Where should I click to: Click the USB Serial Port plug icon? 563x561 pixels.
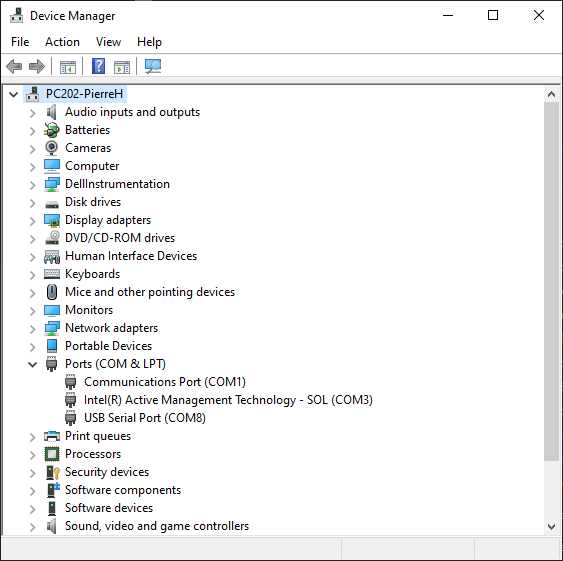pyautogui.click(x=70, y=418)
